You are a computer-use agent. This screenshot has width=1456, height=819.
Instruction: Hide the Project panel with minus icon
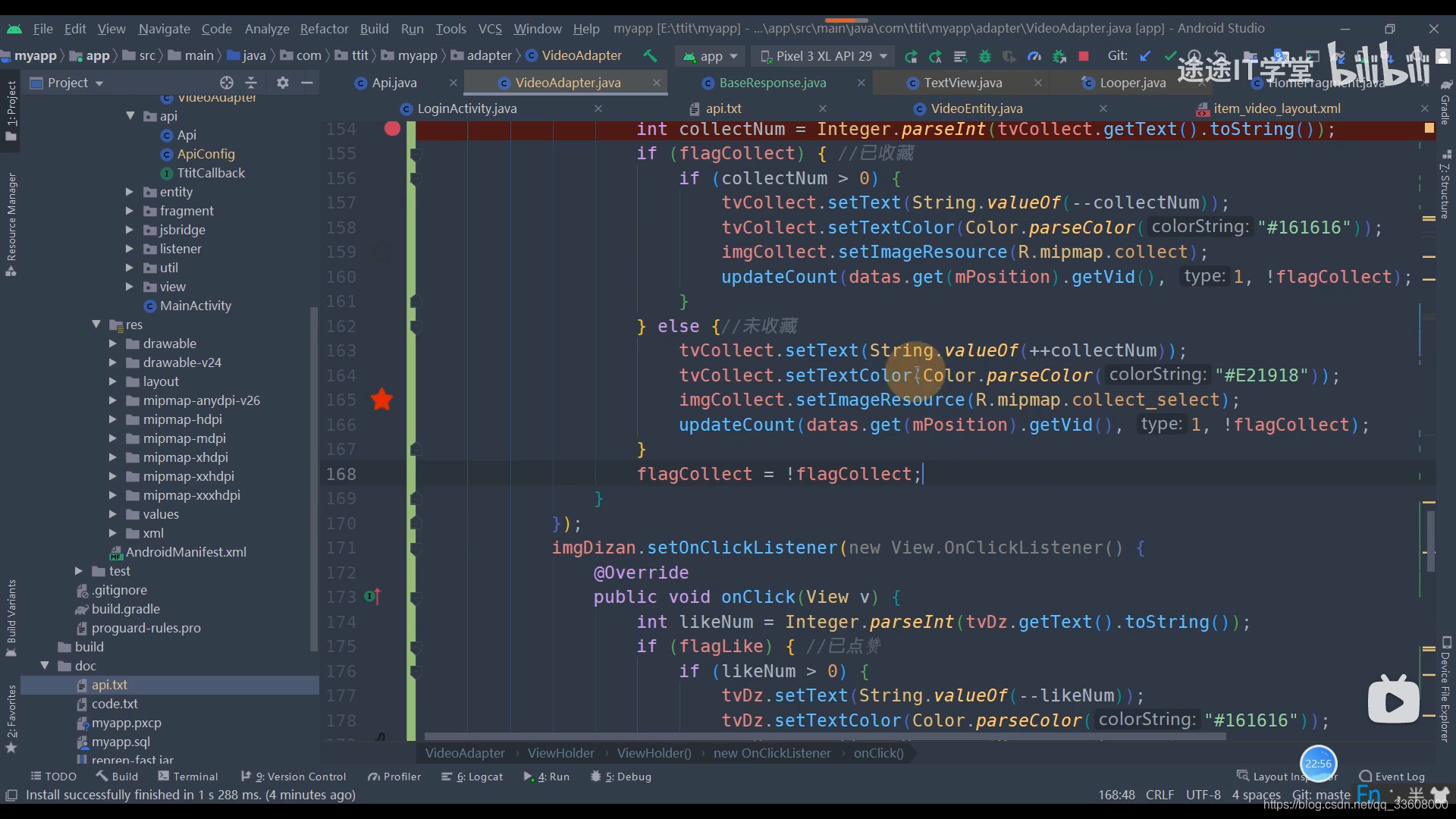click(307, 83)
